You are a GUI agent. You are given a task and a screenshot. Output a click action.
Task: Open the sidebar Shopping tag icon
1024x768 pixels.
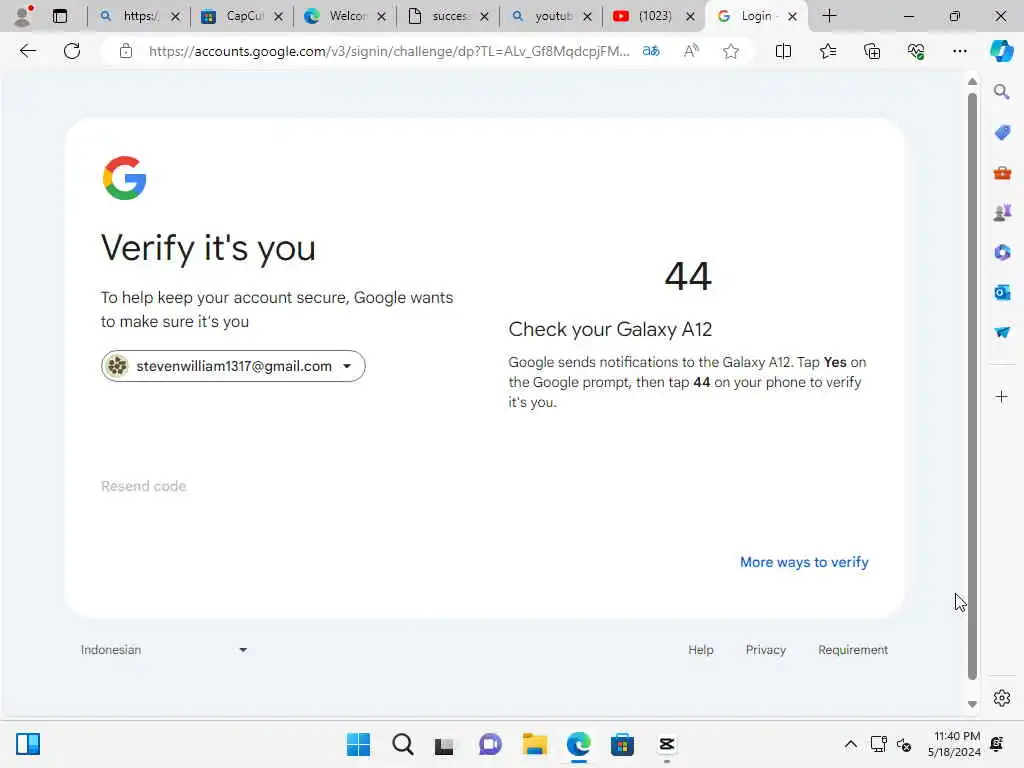pos(1002,133)
